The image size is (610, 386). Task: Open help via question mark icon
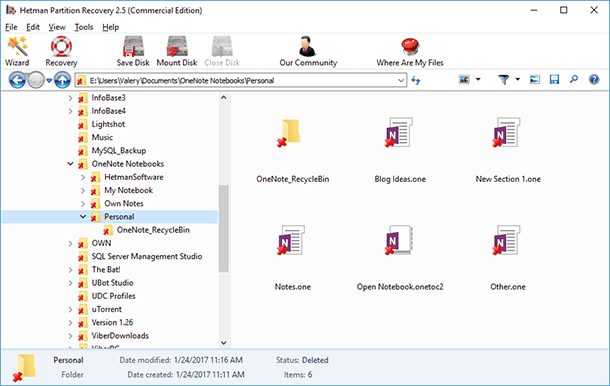(x=594, y=80)
